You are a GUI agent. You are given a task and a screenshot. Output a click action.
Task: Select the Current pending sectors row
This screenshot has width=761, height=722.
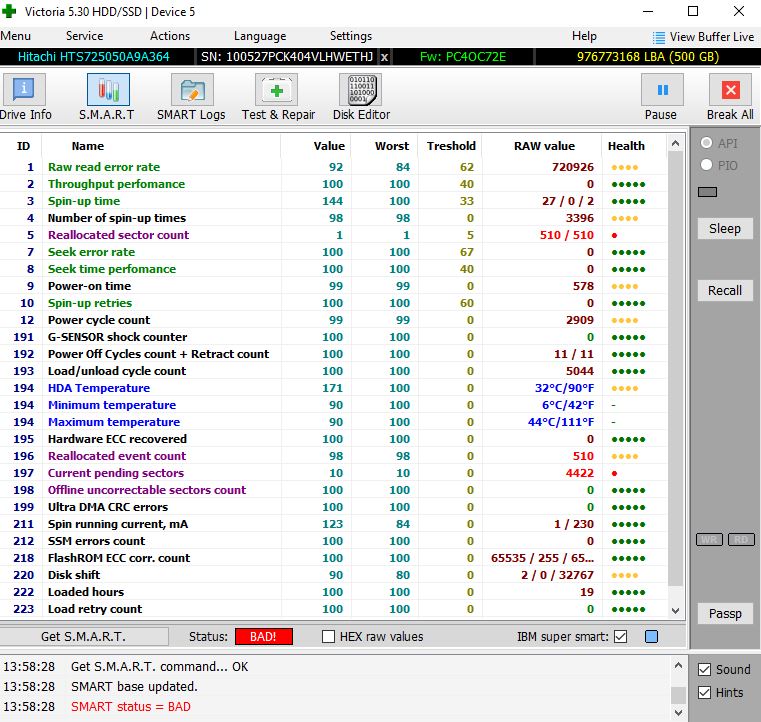[x=333, y=473]
